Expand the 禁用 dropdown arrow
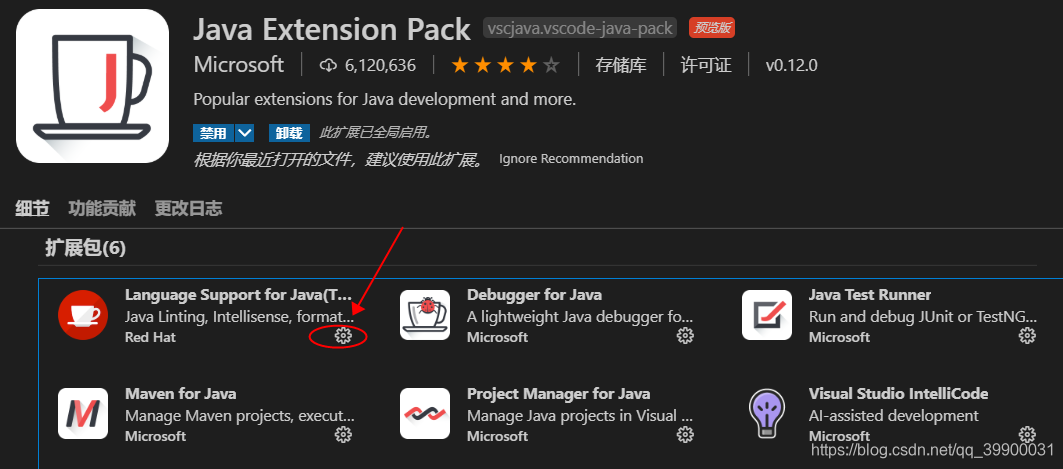This screenshot has height=469, width=1063. pyautogui.click(x=245, y=133)
